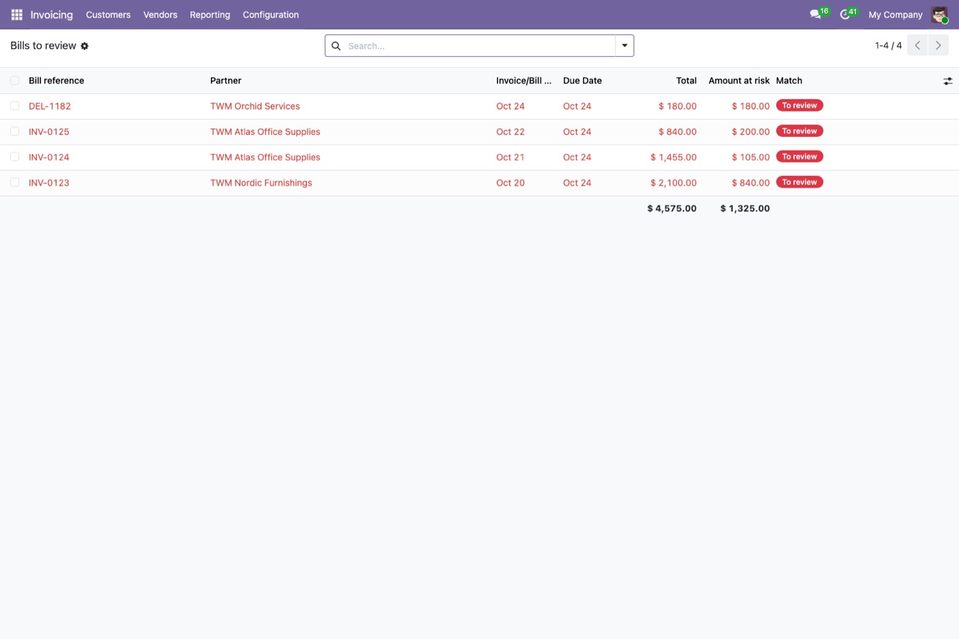Open the optional columns adjust icon
The width and height of the screenshot is (959, 639).
click(x=947, y=81)
